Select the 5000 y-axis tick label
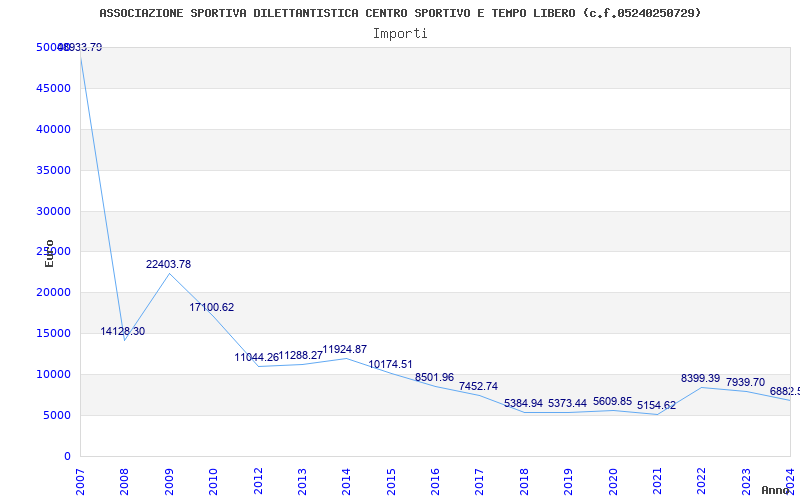Screen dimensions: 800x500 coord(57,415)
